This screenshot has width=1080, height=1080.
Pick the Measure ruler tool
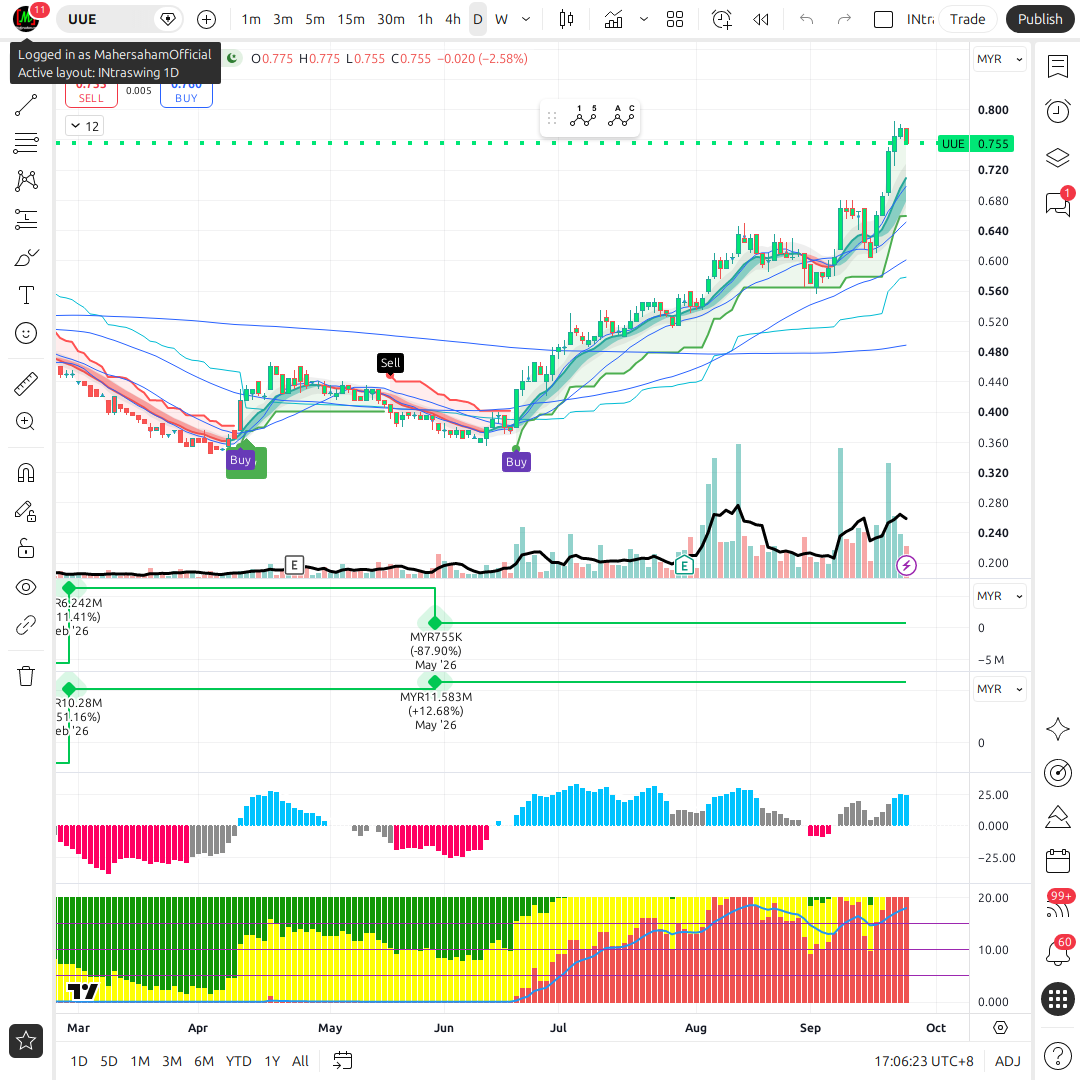tap(26, 384)
